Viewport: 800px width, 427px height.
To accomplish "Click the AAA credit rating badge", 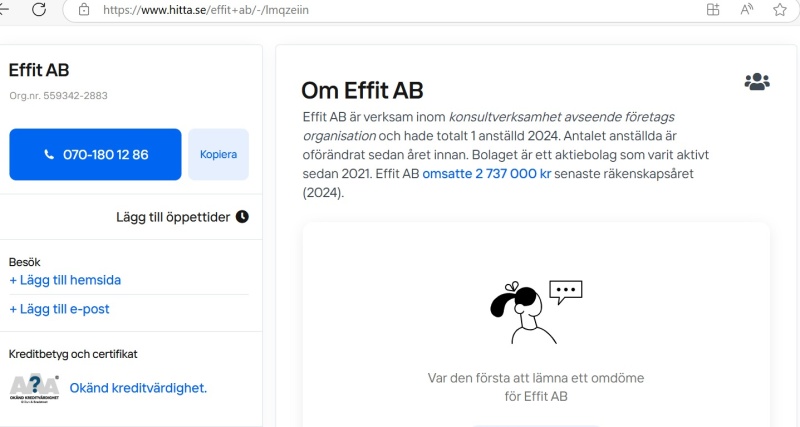I will click(x=35, y=388).
